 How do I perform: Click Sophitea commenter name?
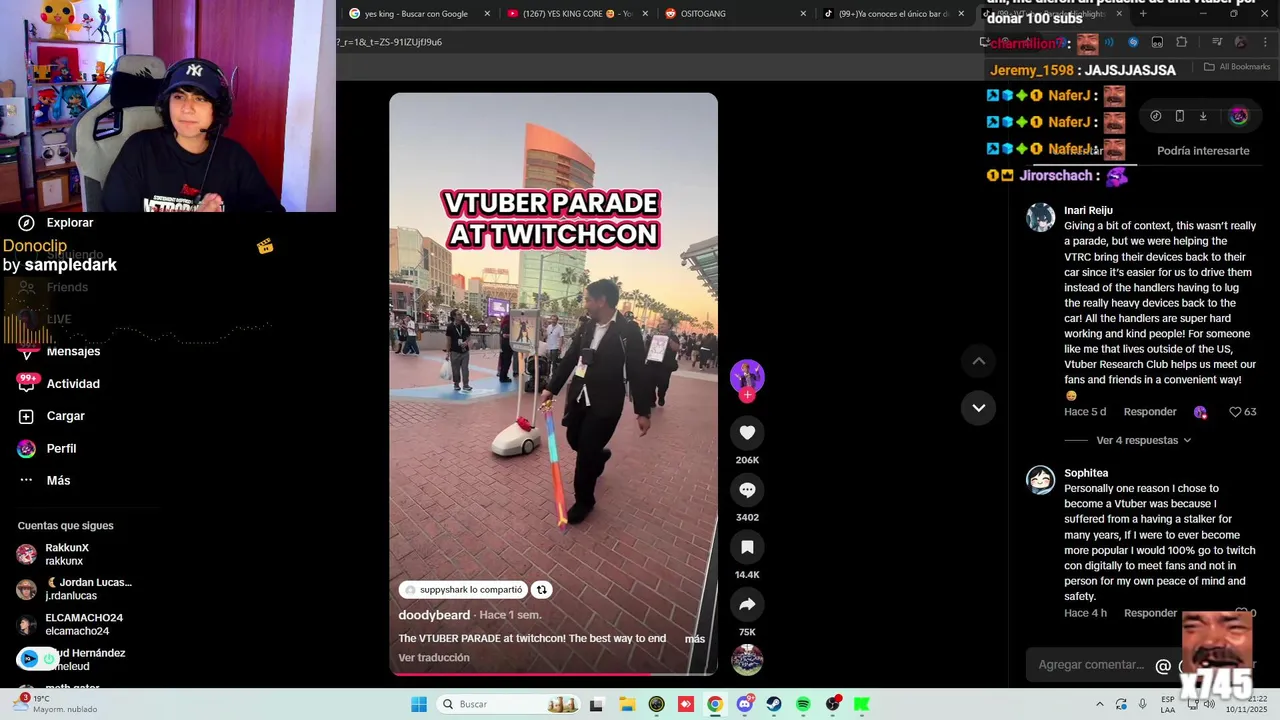(1086, 473)
